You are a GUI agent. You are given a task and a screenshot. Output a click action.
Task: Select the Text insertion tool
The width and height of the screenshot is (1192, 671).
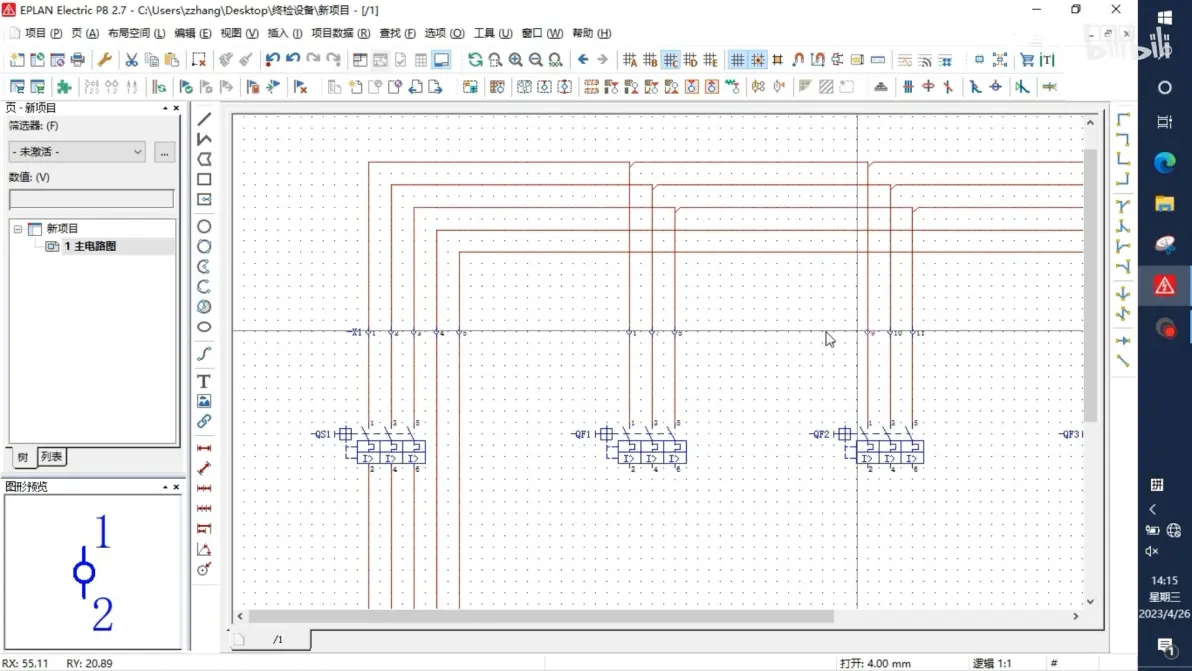[204, 381]
